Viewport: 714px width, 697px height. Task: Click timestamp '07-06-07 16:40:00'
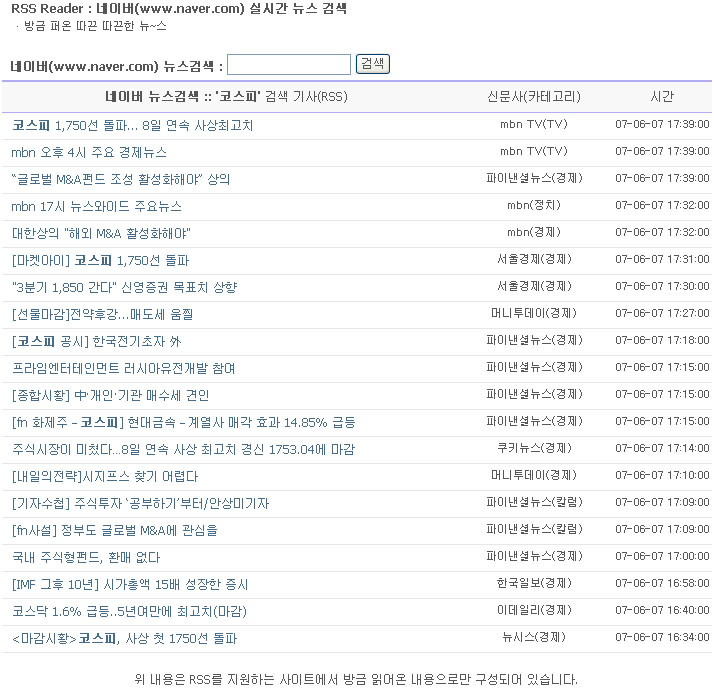[662, 610]
